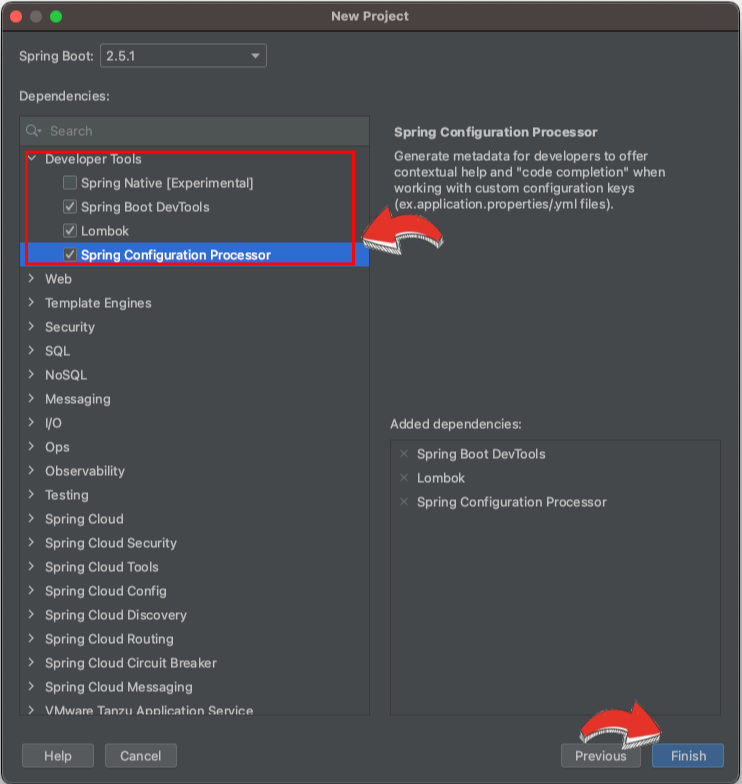Go back with the Previous button
This screenshot has height=784, width=742.
(600, 756)
